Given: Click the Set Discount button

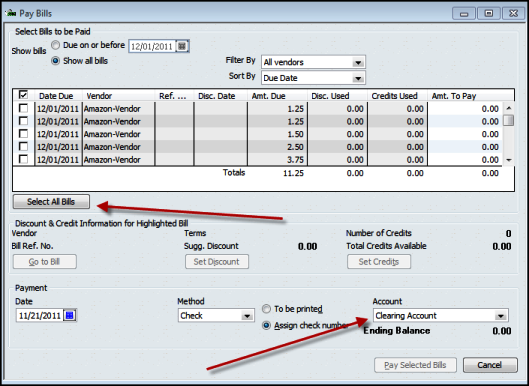Looking at the screenshot, I should coord(217,262).
